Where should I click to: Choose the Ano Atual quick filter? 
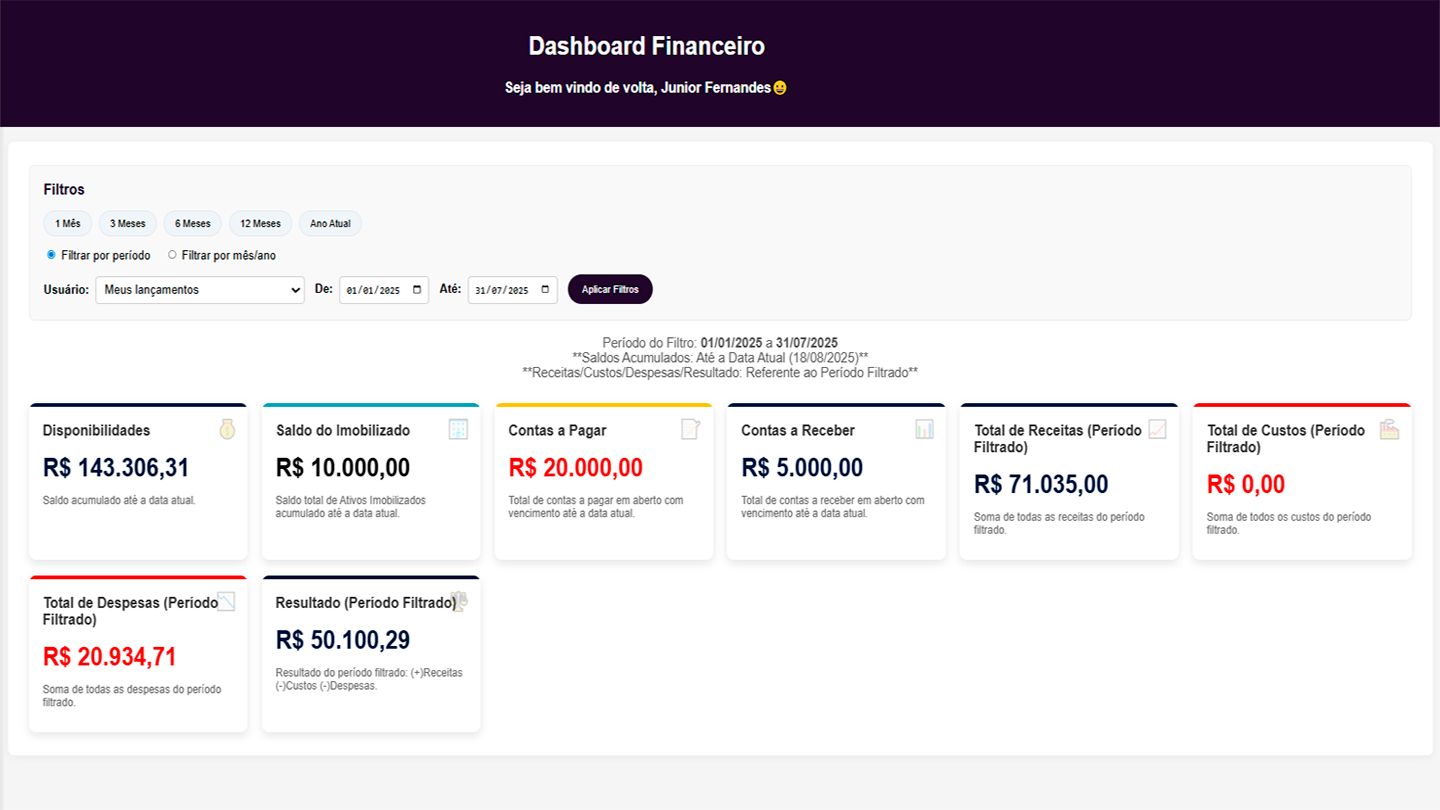[330, 224]
